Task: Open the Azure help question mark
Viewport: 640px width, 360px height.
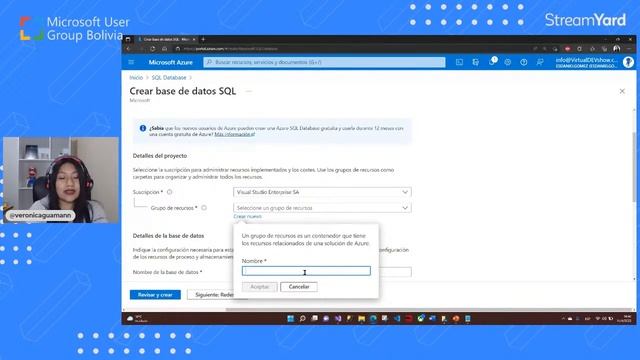Action: pyautogui.click(x=524, y=62)
